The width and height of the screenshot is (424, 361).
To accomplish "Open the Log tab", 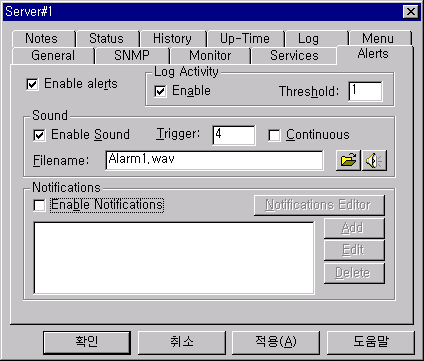I will tap(317, 39).
